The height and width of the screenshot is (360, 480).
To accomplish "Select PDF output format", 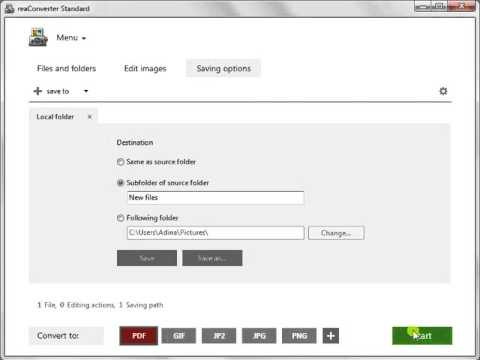I will click(x=139, y=336).
